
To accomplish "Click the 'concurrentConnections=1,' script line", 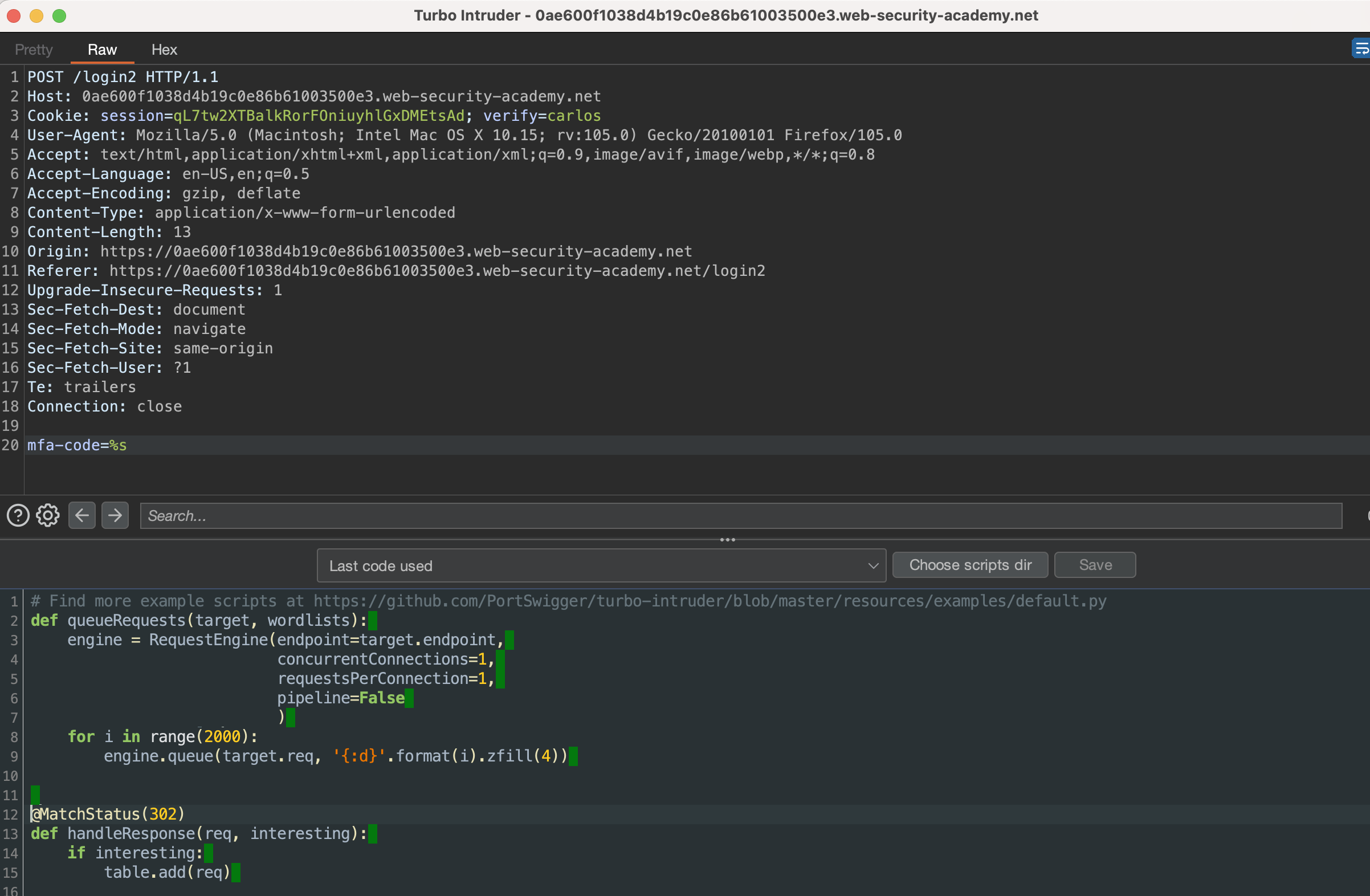I will pos(386,659).
